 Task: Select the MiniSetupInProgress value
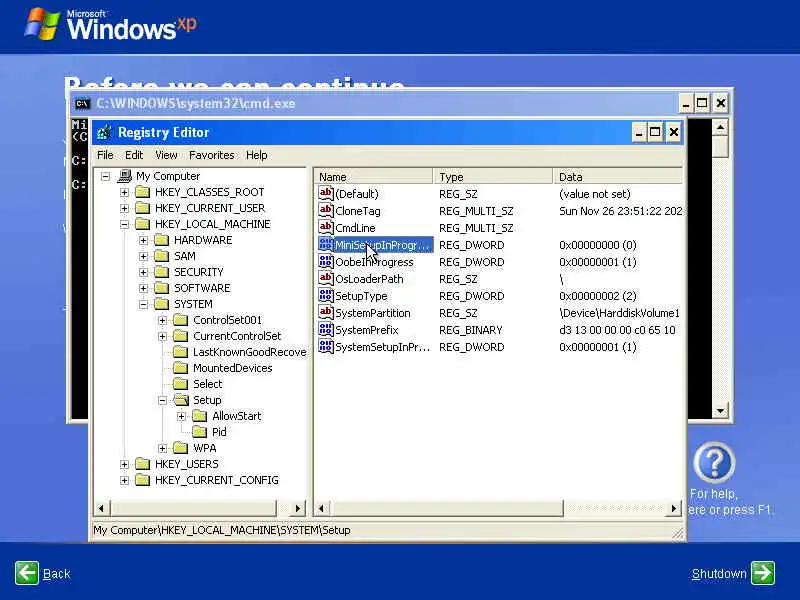click(x=382, y=245)
